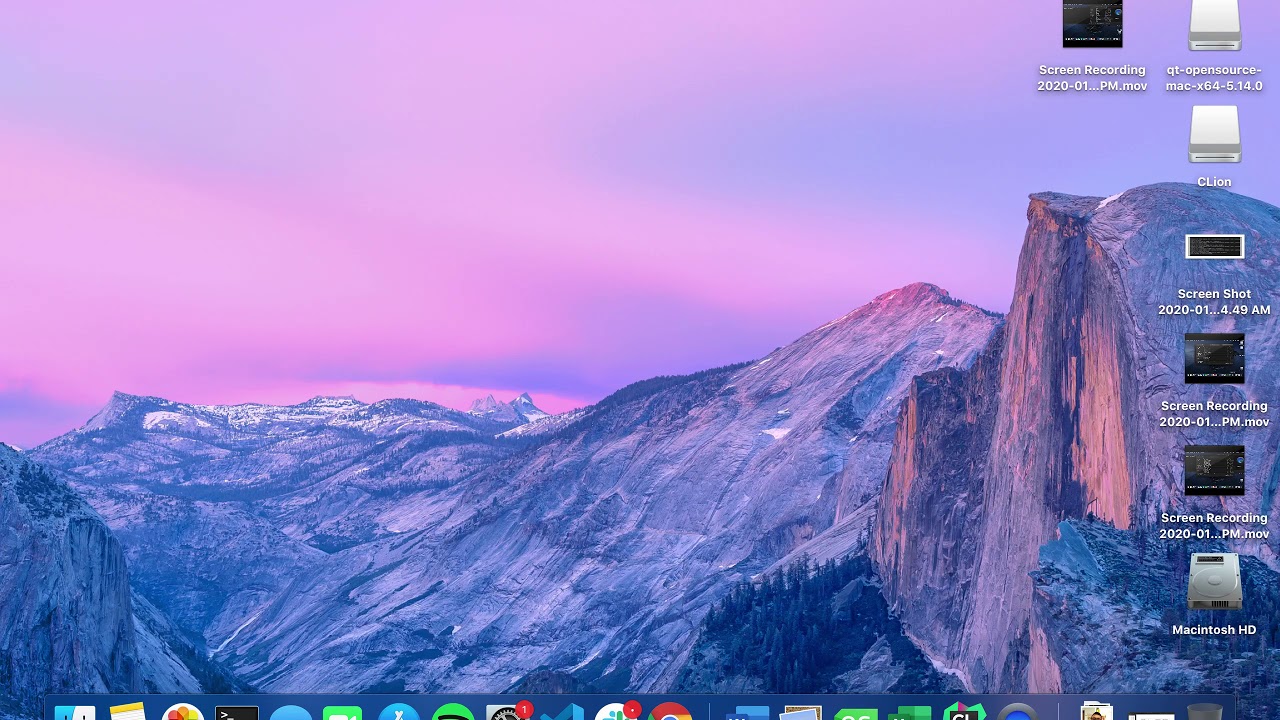This screenshot has height=720, width=1280.
Task: Open Terminal from the Dock
Action: [237, 712]
